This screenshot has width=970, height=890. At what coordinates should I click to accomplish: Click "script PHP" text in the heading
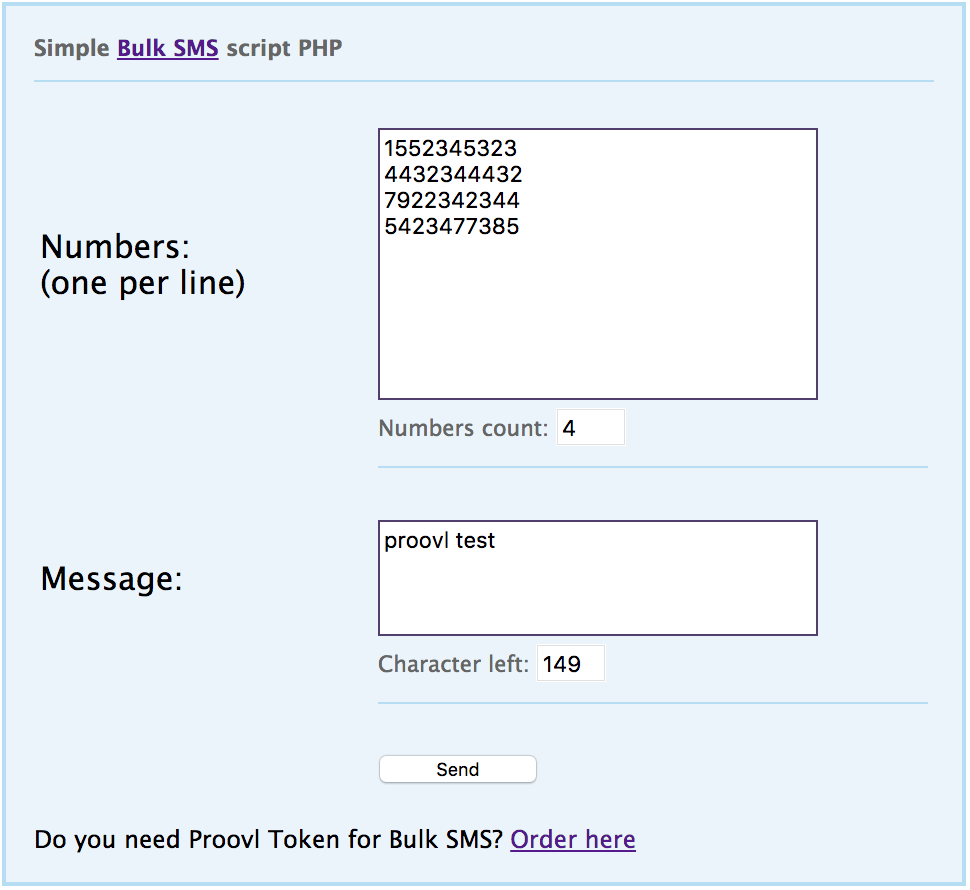pos(285,48)
